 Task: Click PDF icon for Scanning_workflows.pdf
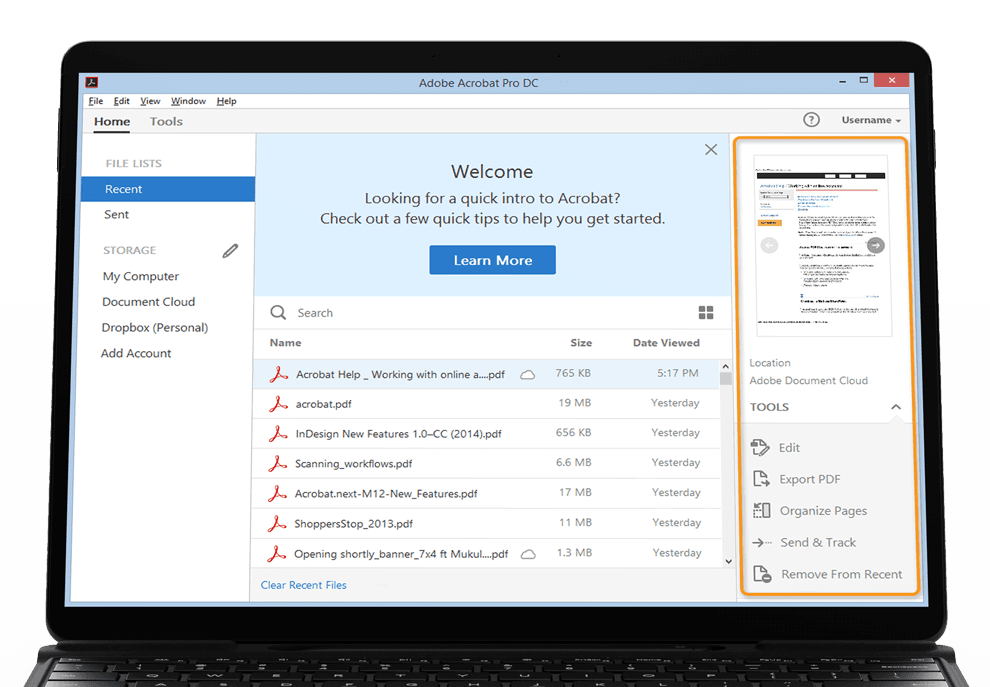click(277, 463)
